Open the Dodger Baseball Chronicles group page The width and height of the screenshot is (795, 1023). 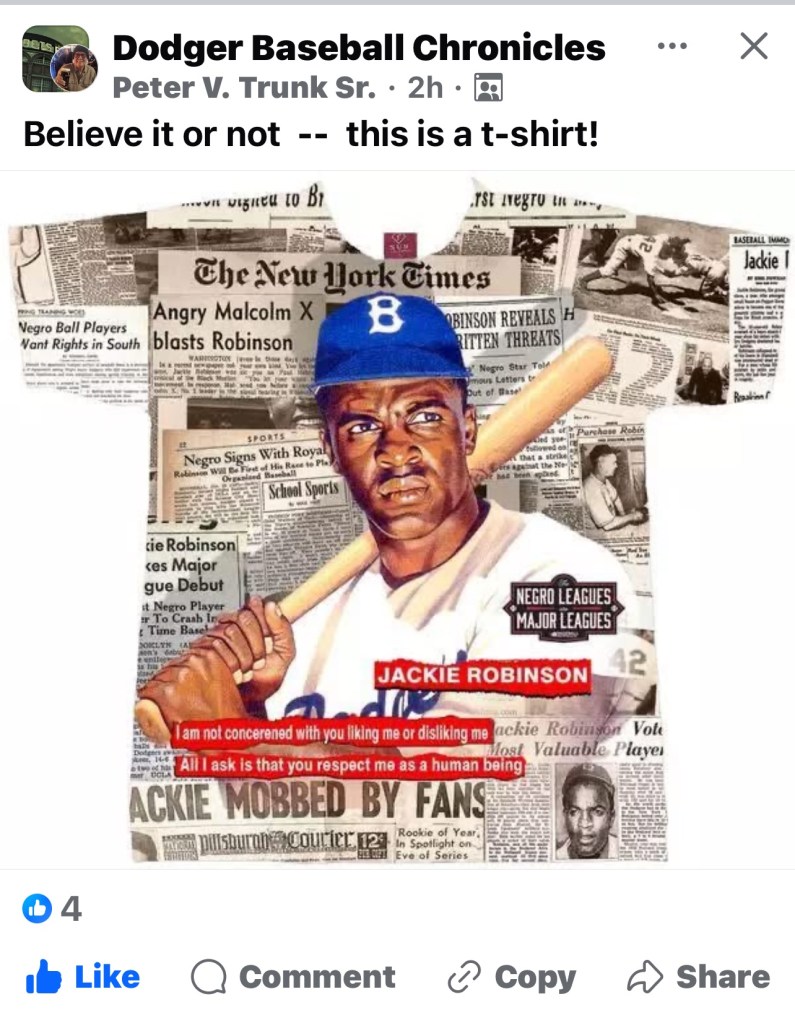pos(359,47)
